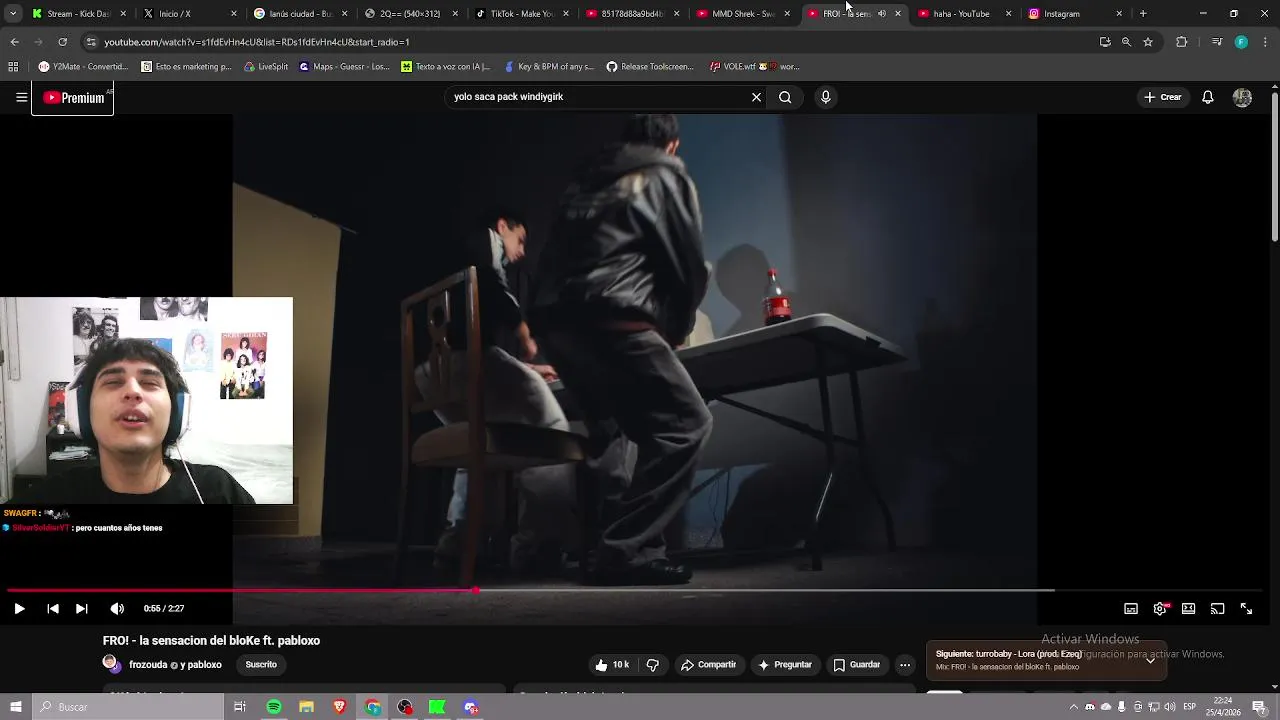Click the Compartir share button
This screenshot has height=720, width=1280.
tap(708, 665)
